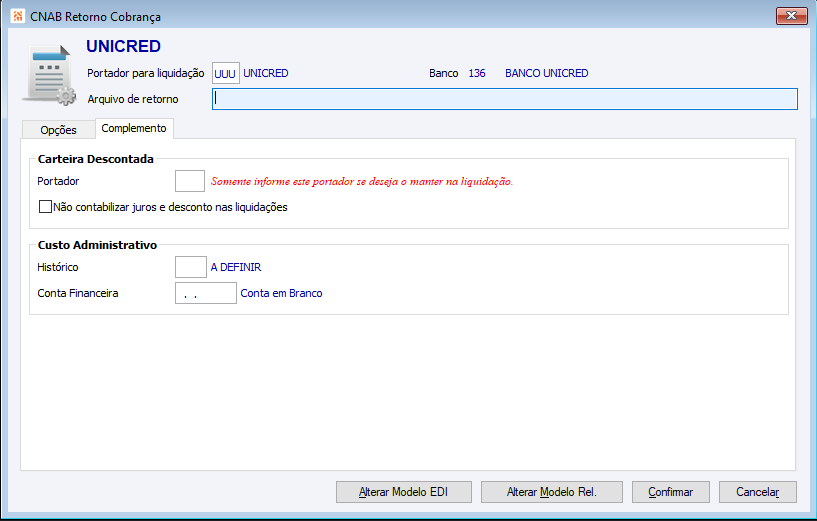Click the Alterar Modelo EDI button
This screenshot has height=521, width=817.
click(404, 492)
